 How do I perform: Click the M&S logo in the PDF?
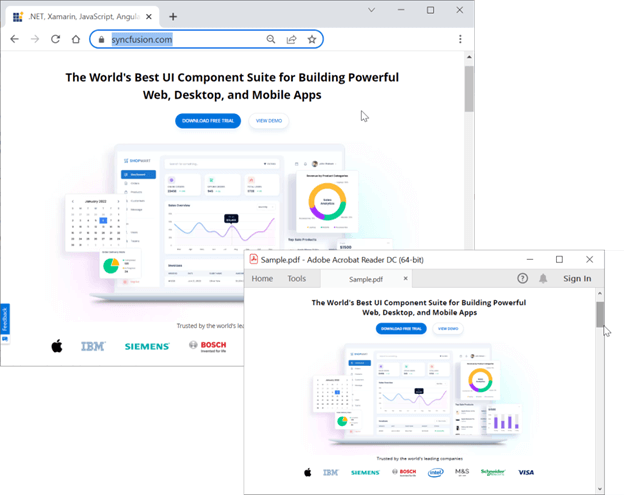(x=462, y=472)
